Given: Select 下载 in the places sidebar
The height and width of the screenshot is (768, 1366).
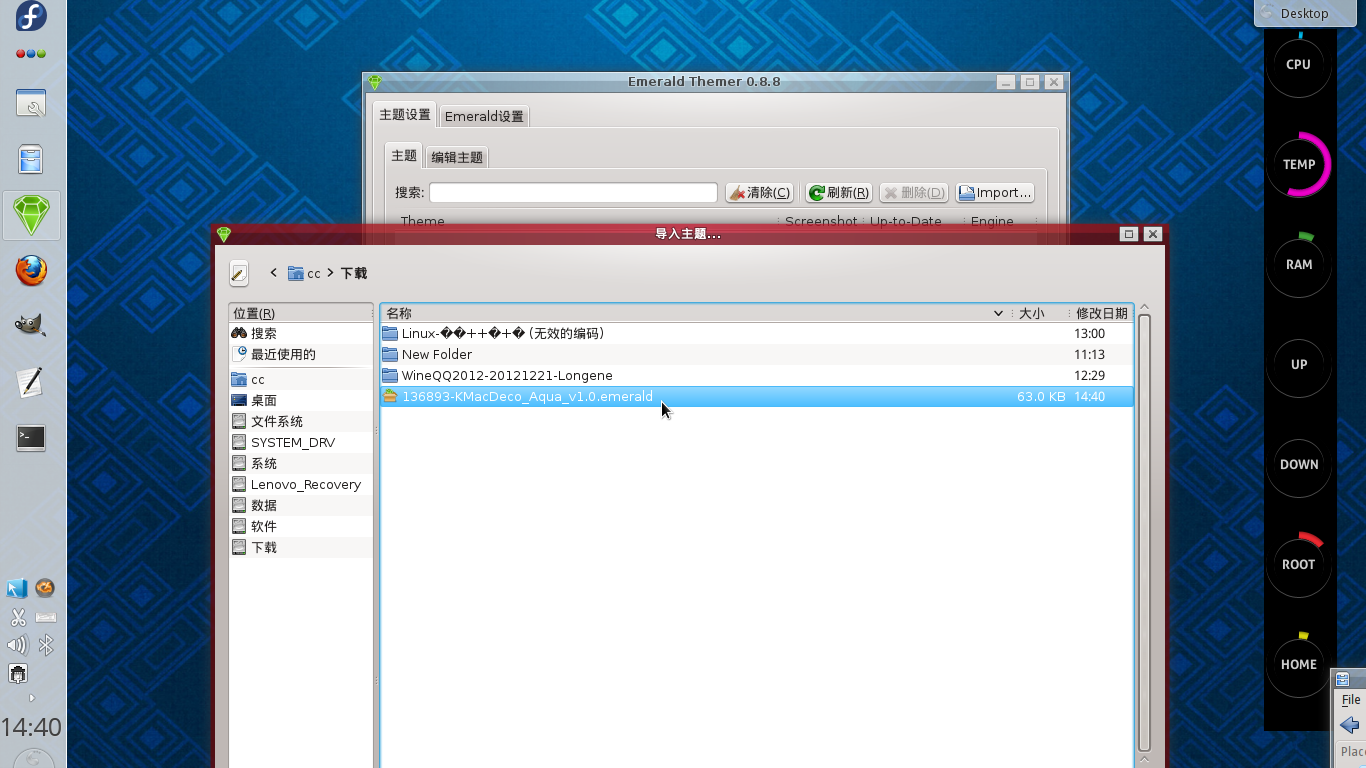Looking at the screenshot, I should (x=301, y=547).
